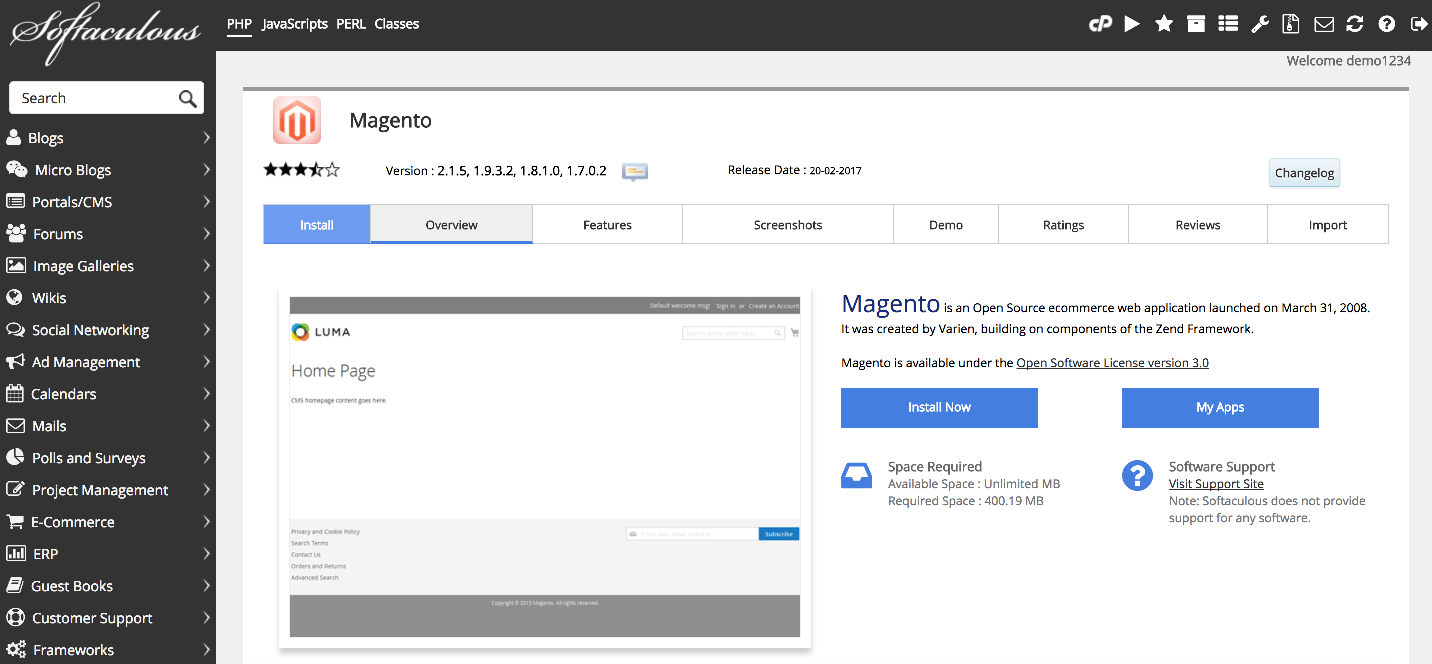Click the Blogs user icon in sidebar
1432x664 pixels.
click(14, 138)
